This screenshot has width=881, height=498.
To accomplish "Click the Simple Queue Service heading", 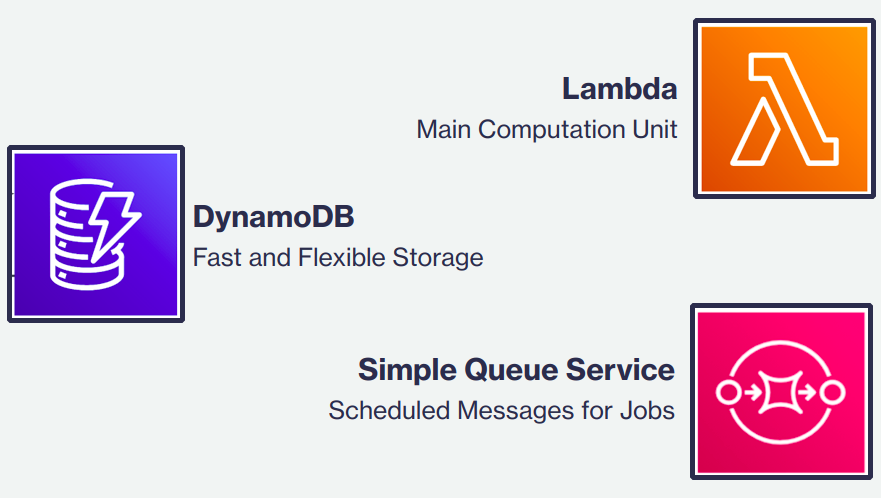I will (516, 370).
